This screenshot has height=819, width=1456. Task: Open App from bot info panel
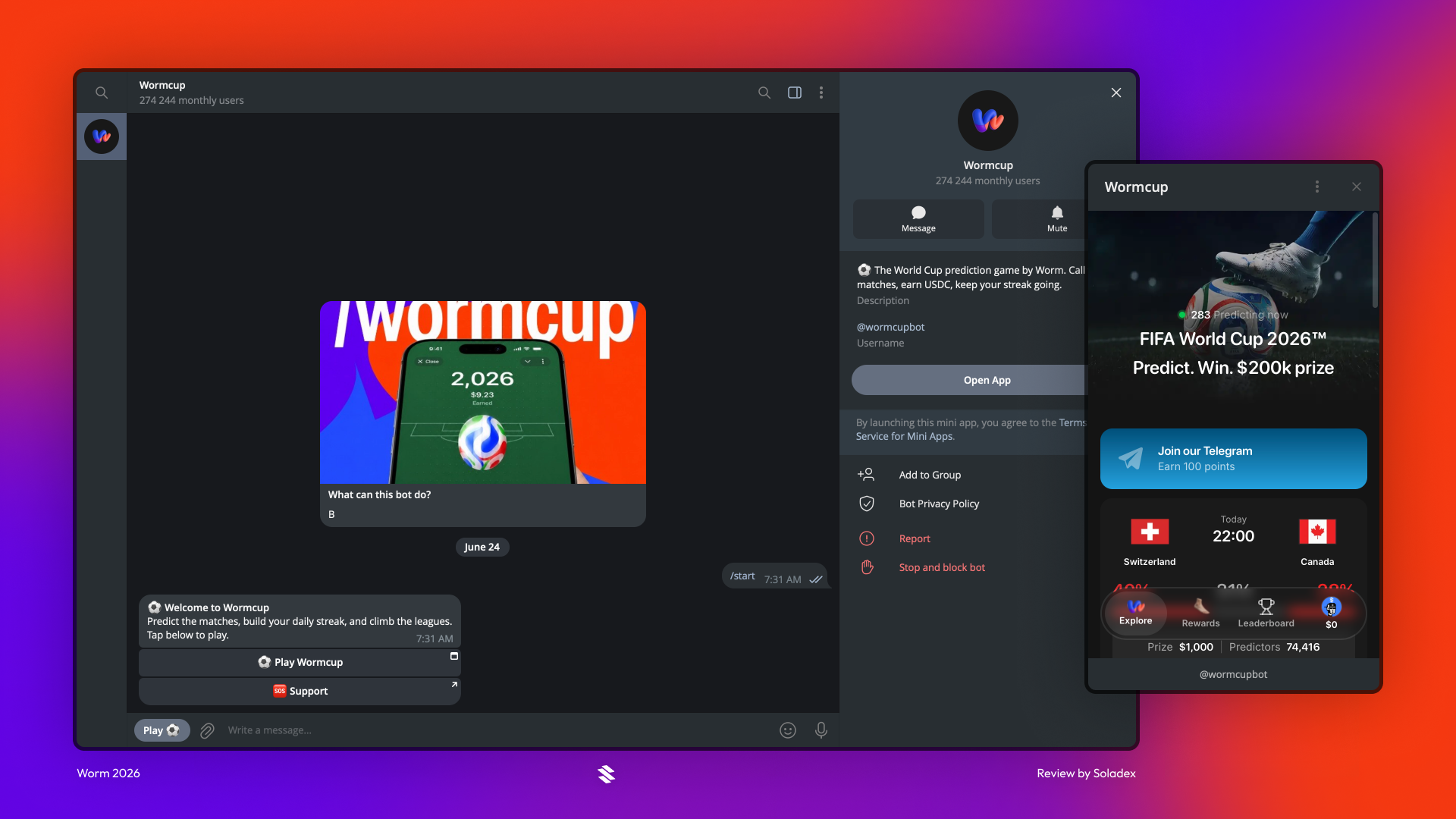(x=970, y=380)
